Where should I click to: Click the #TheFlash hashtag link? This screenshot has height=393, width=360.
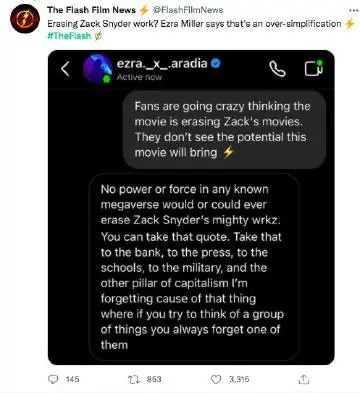point(69,36)
